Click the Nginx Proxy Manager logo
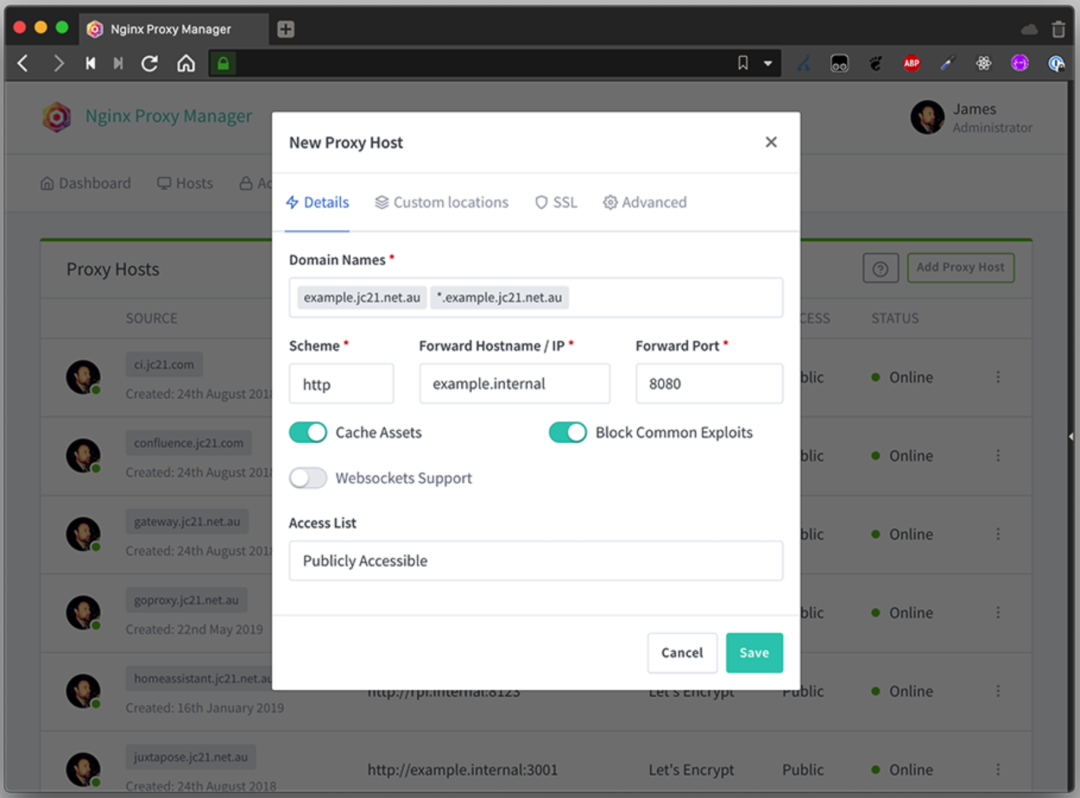1080x798 pixels. tap(57, 117)
